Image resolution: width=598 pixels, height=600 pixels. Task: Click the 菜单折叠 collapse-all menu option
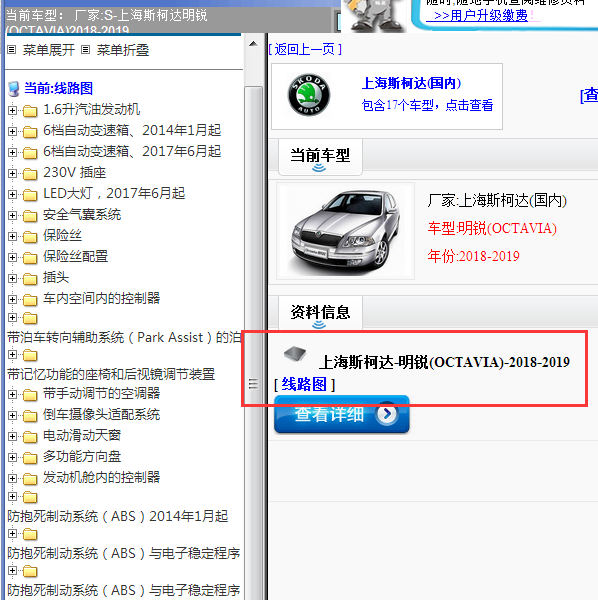coord(123,50)
